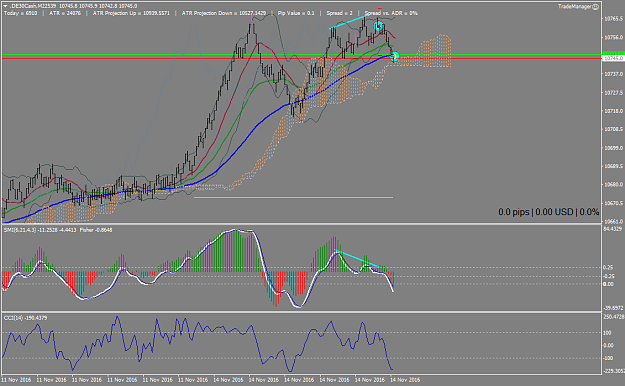Viewport: 625px width, 386px height.
Task: Click the green price tag on the price scale
Action: [x=613, y=53]
